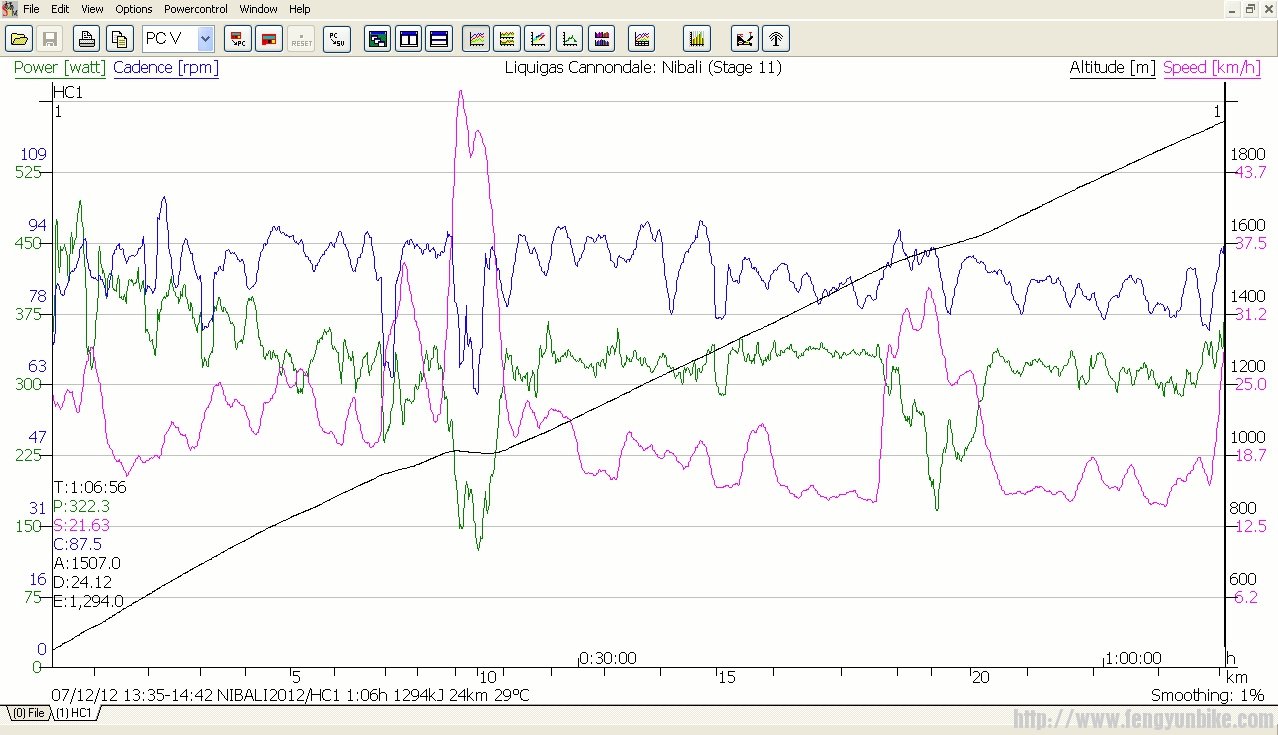
Task: Click the Open file folder icon
Action: pos(19,39)
